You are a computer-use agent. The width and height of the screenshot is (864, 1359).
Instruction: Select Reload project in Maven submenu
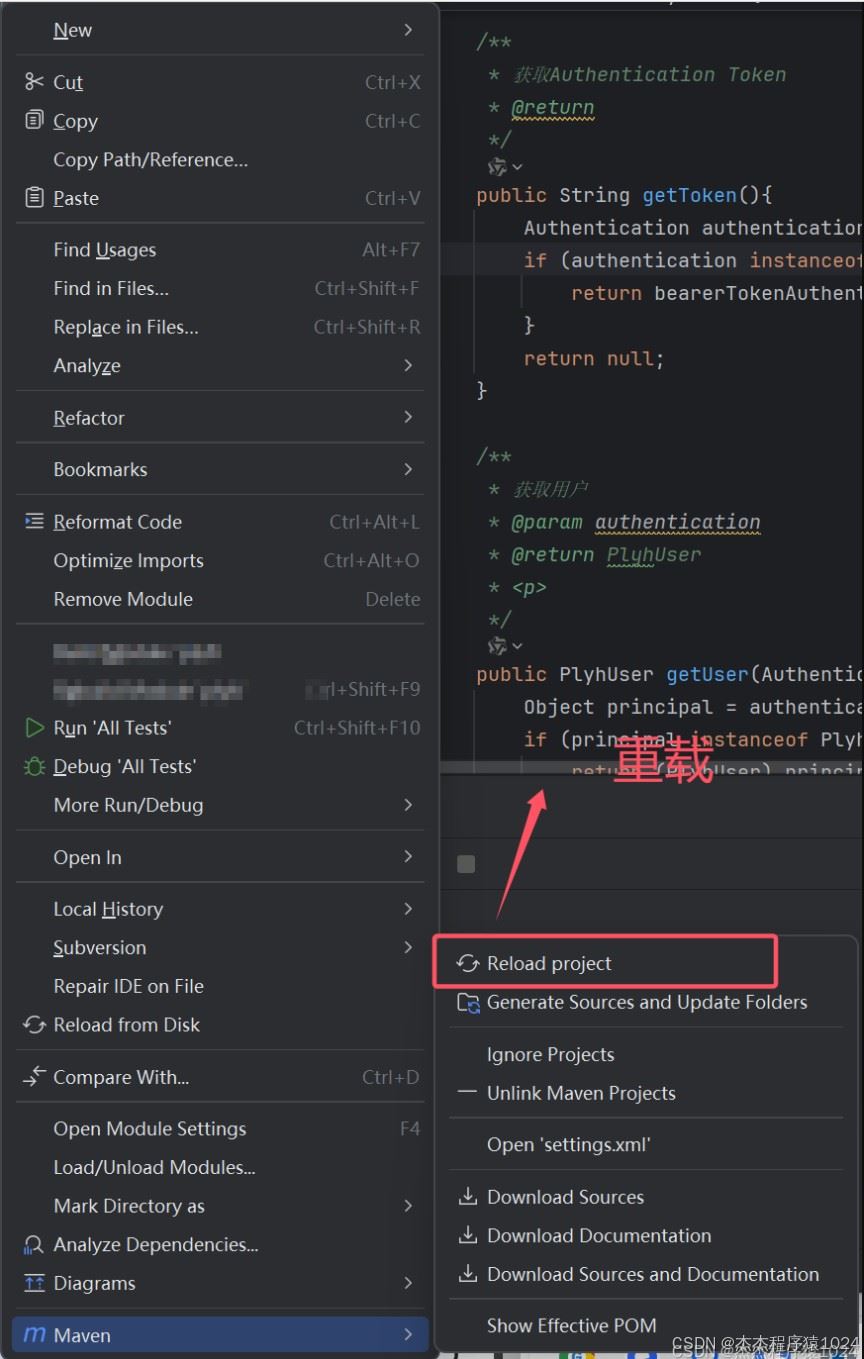549,964
